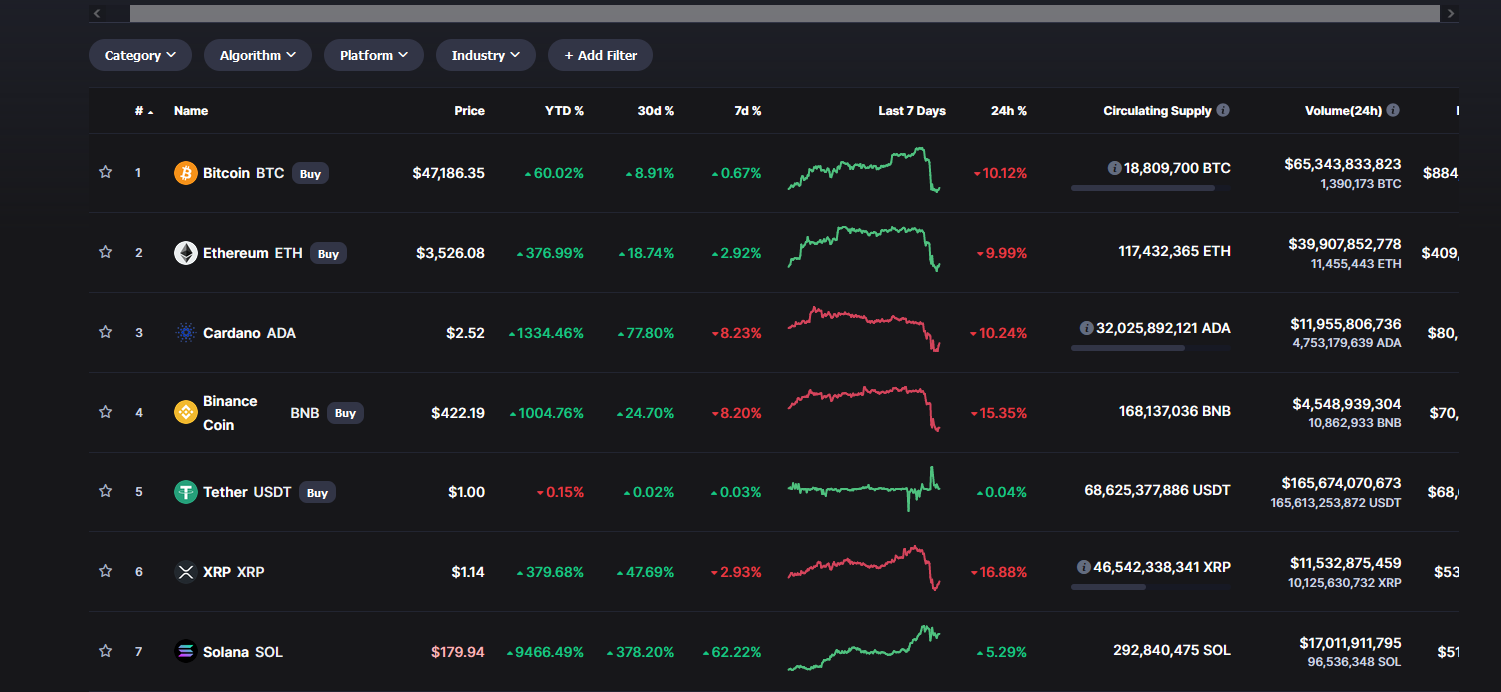Image resolution: width=1501 pixels, height=692 pixels.
Task: Click the horizontal scrollbar right arrow
Action: (x=1449, y=13)
